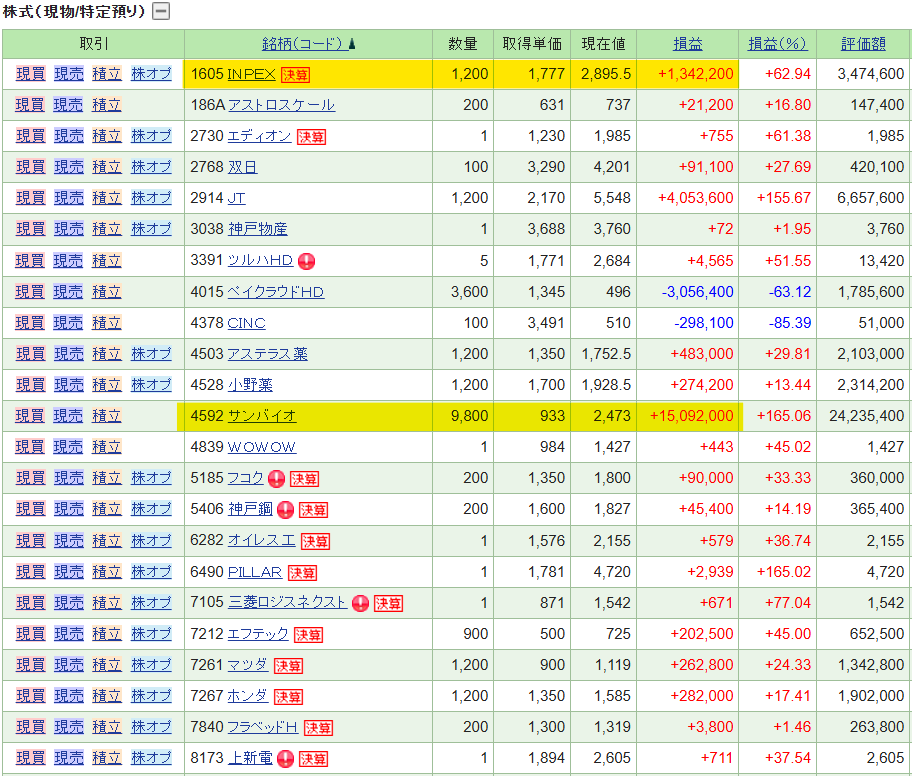Click the red alert icon beside ツルハHD

(x=307, y=261)
